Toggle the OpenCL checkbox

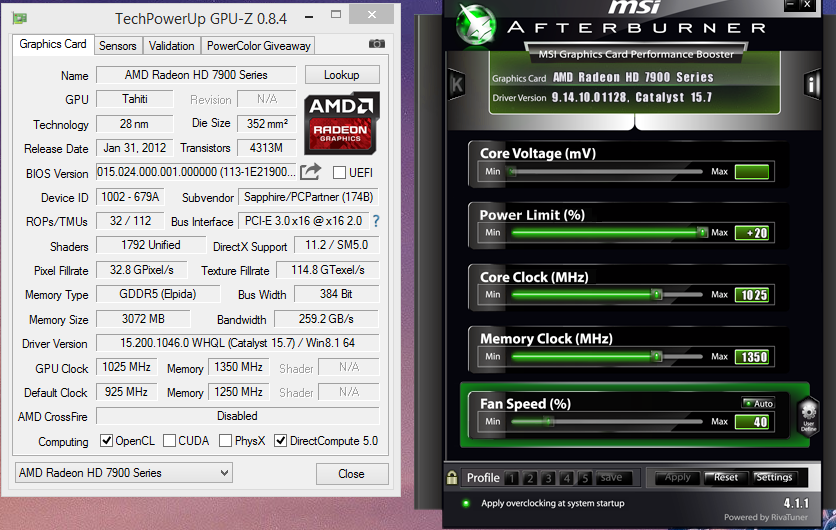[x=107, y=440]
